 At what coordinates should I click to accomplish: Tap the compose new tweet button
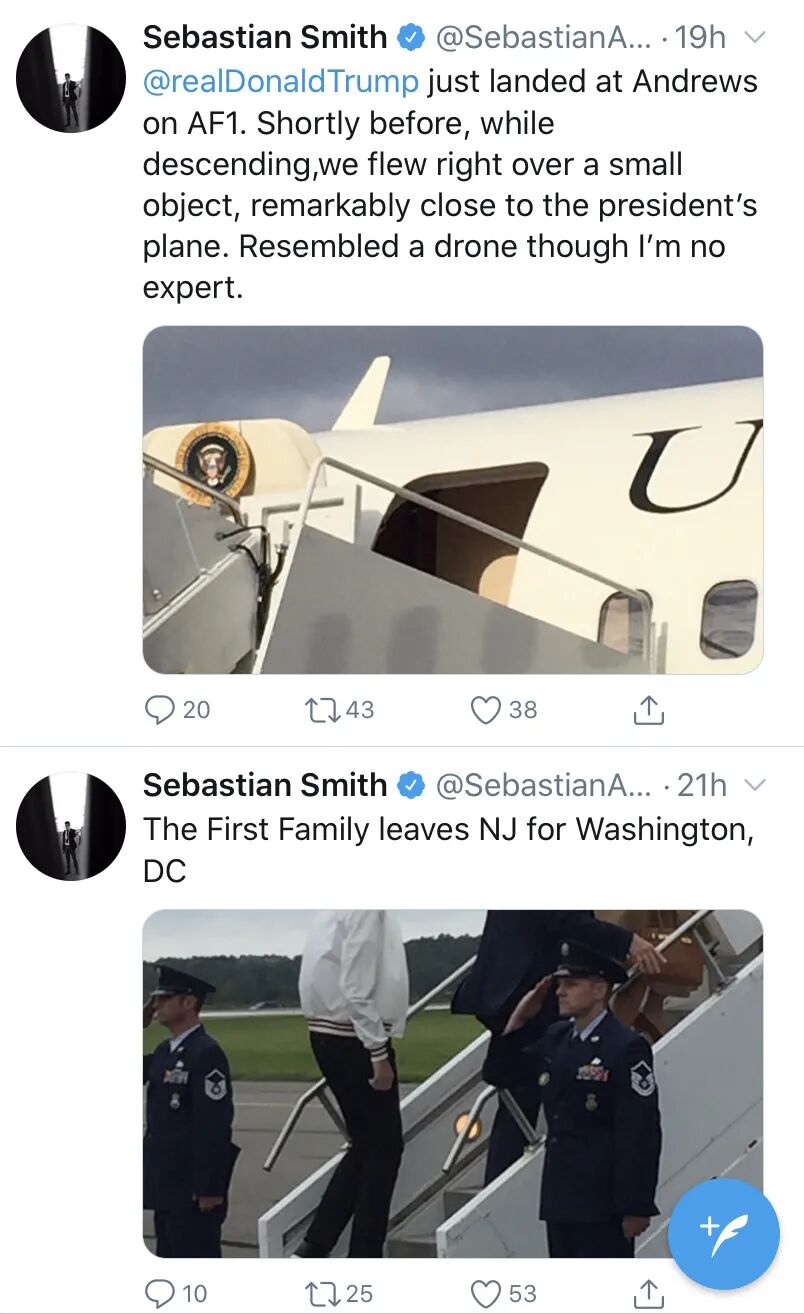(x=723, y=1233)
